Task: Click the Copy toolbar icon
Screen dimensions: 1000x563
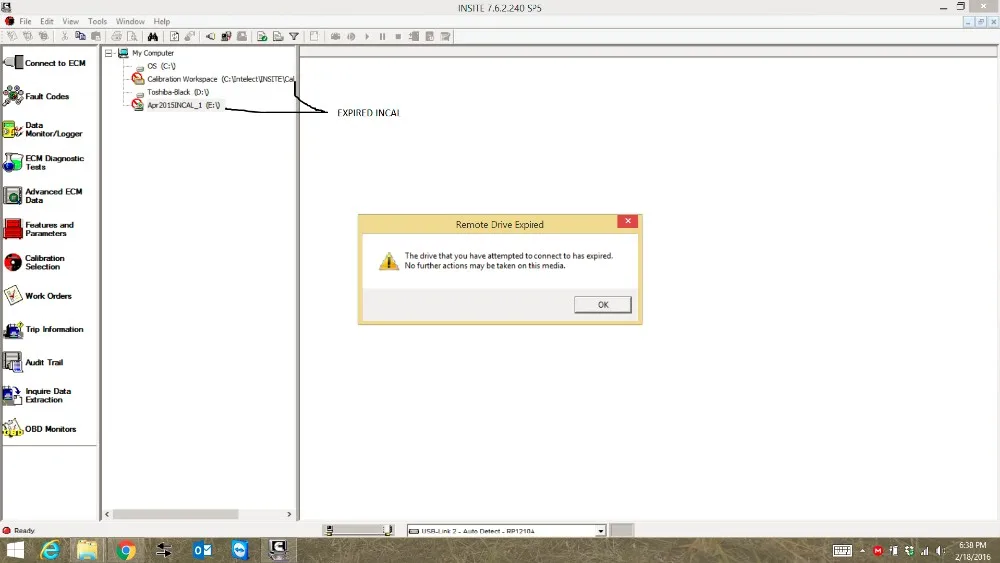Action: point(80,36)
